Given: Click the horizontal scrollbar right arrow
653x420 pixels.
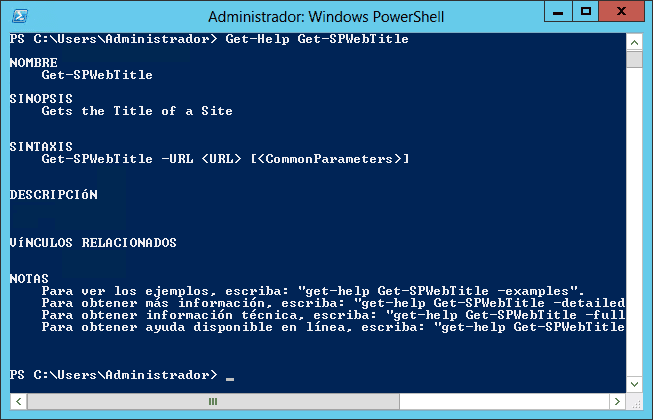Looking at the screenshot, I should point(617,402).
